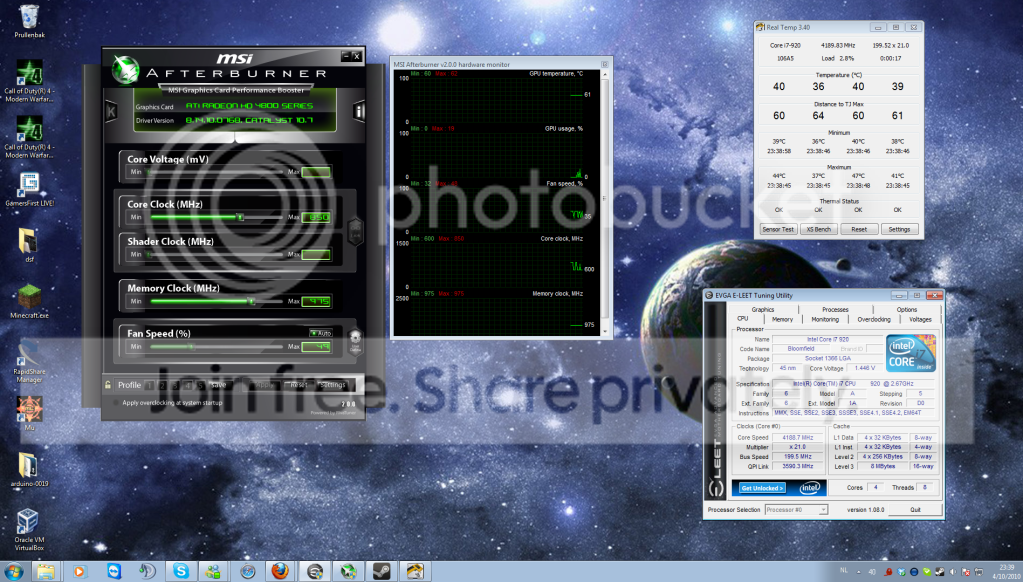Open Windows Start orb

[13, 572]
